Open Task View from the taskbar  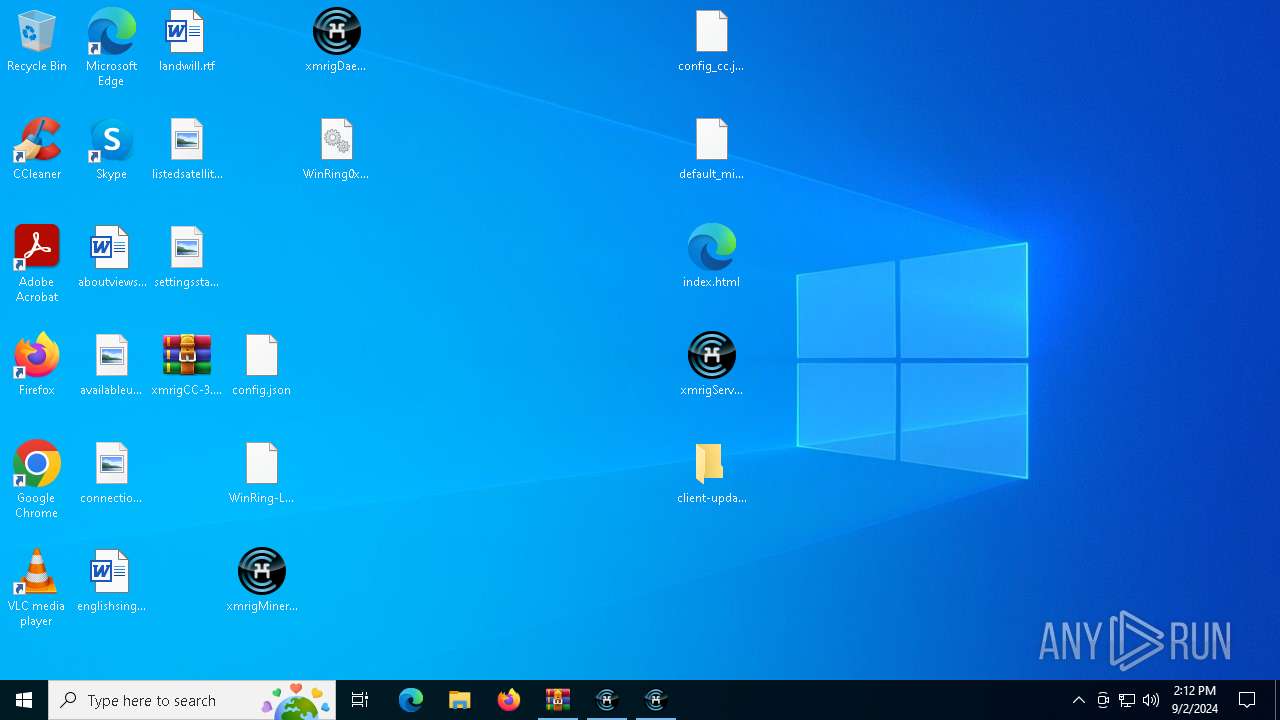click(x=360, y=700)
